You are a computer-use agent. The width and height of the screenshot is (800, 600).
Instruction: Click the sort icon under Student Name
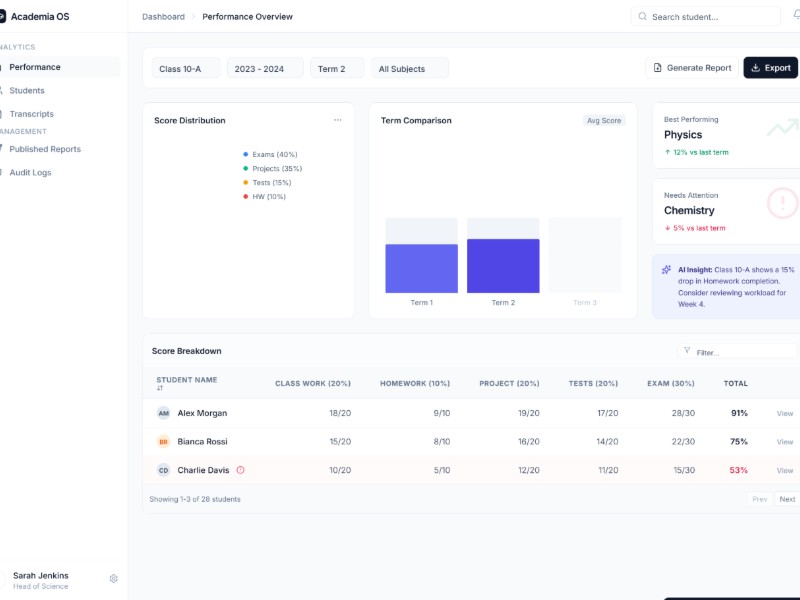click(x=159, y=388)
